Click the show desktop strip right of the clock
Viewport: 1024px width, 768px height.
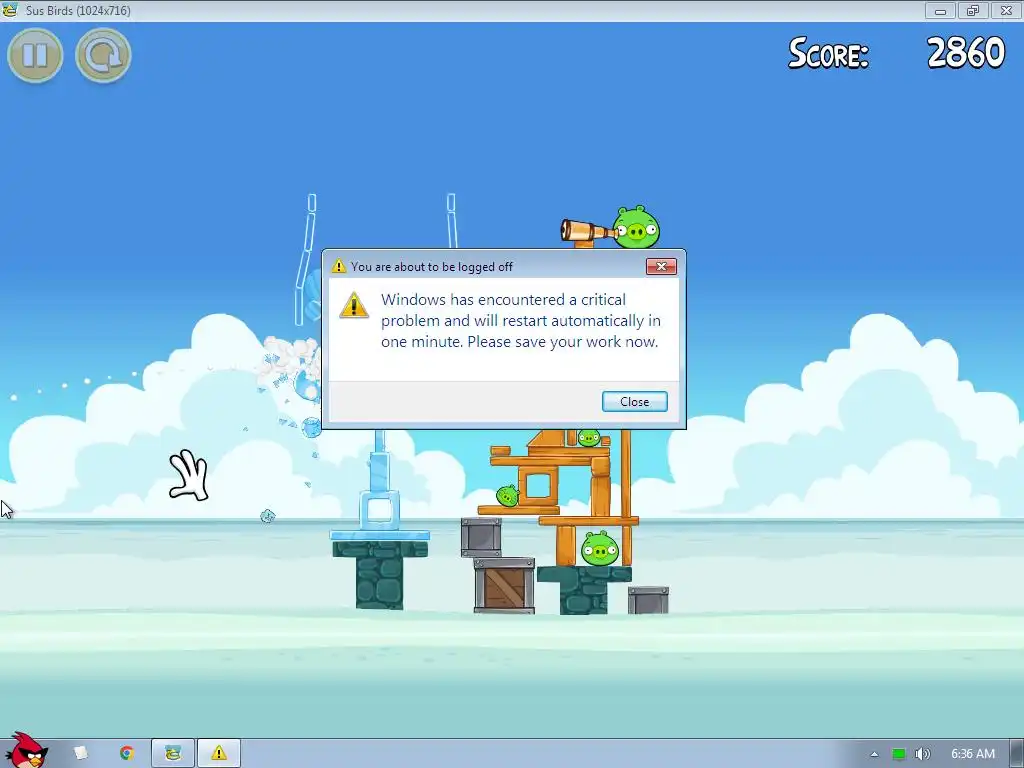1016,754
